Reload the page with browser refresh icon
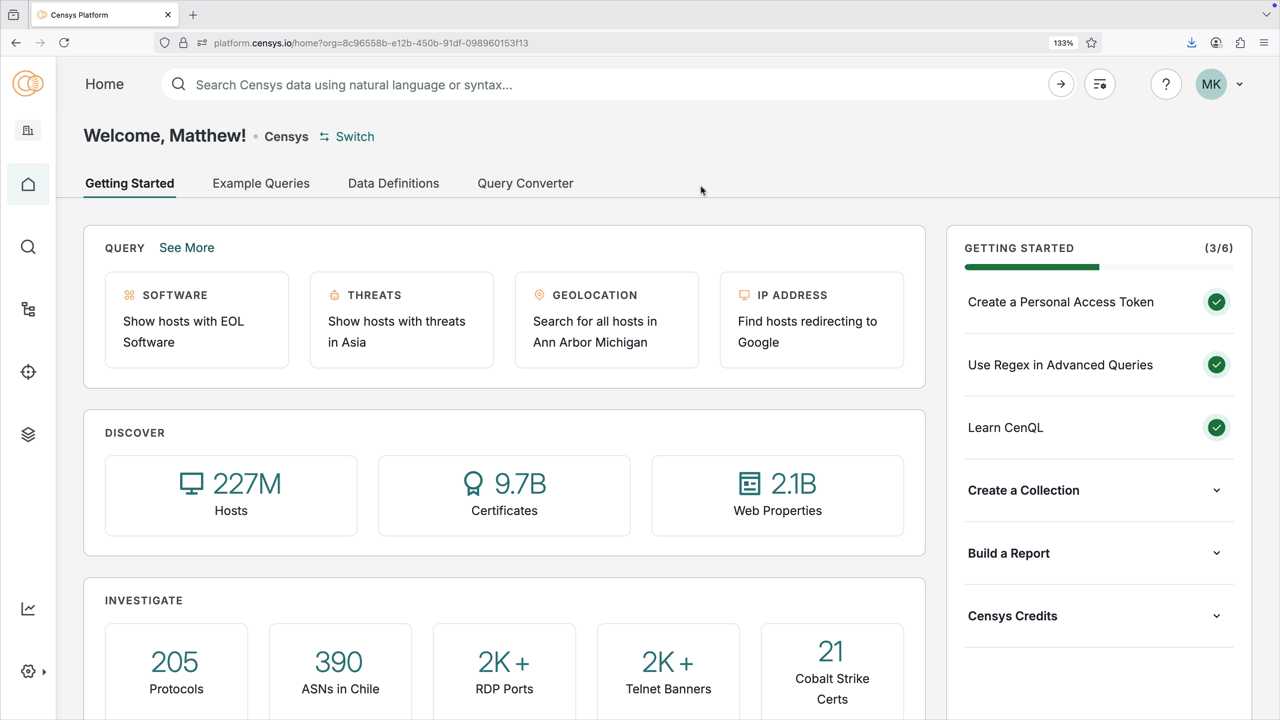 [64, 43]
